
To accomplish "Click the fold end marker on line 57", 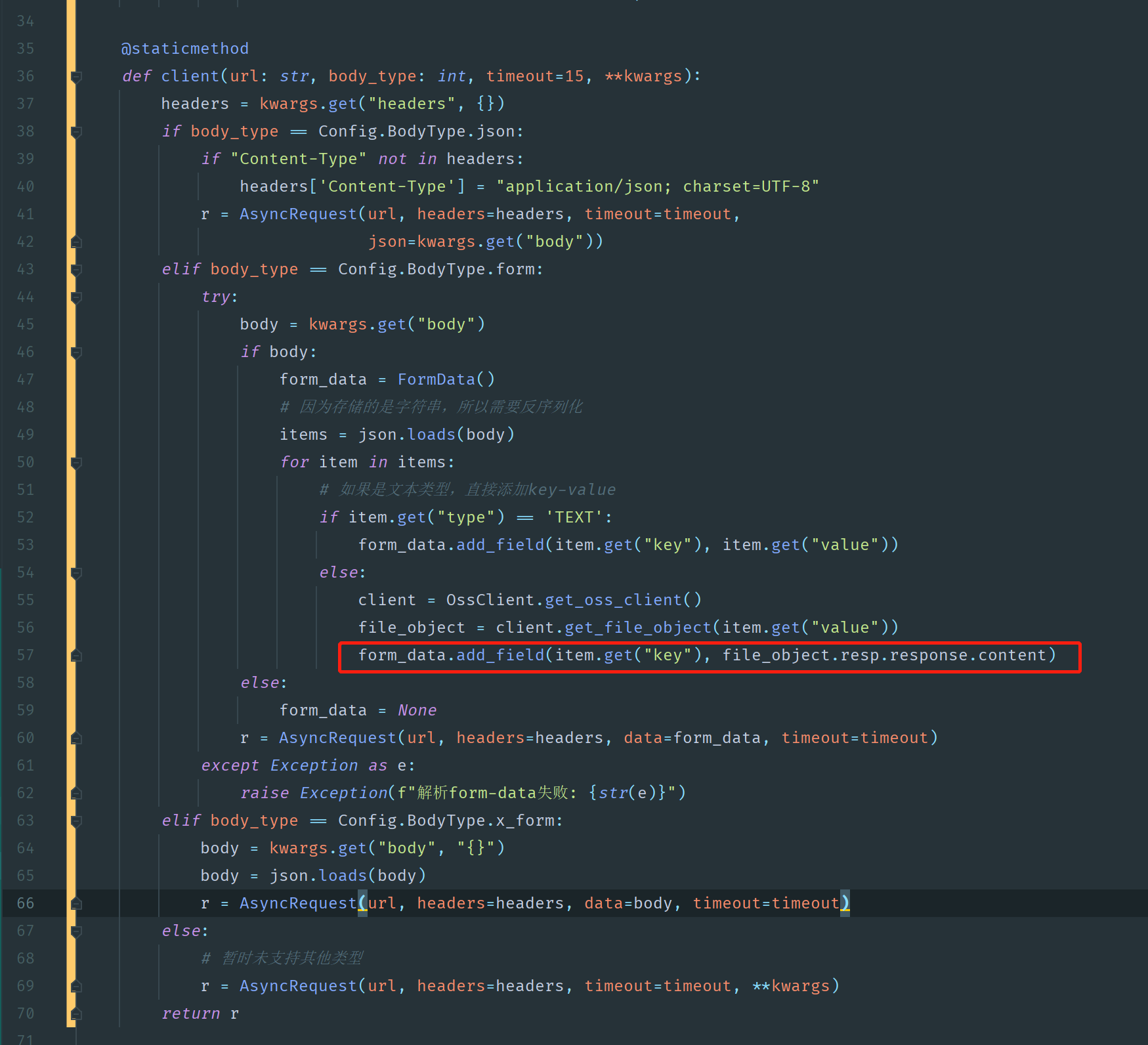I will (76, 656).
